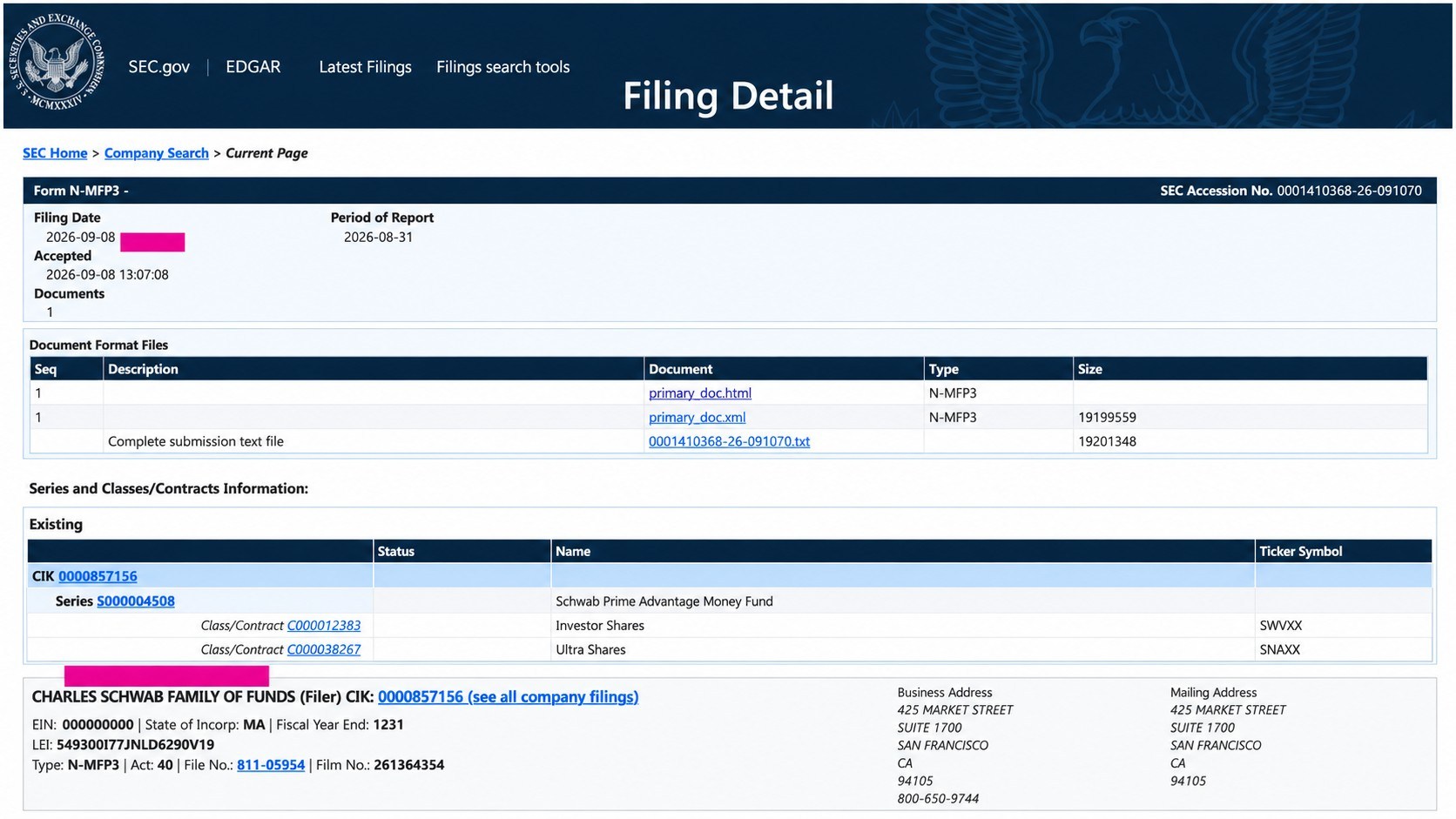Click the phone number 800-650-9744

tap(938, 799)
